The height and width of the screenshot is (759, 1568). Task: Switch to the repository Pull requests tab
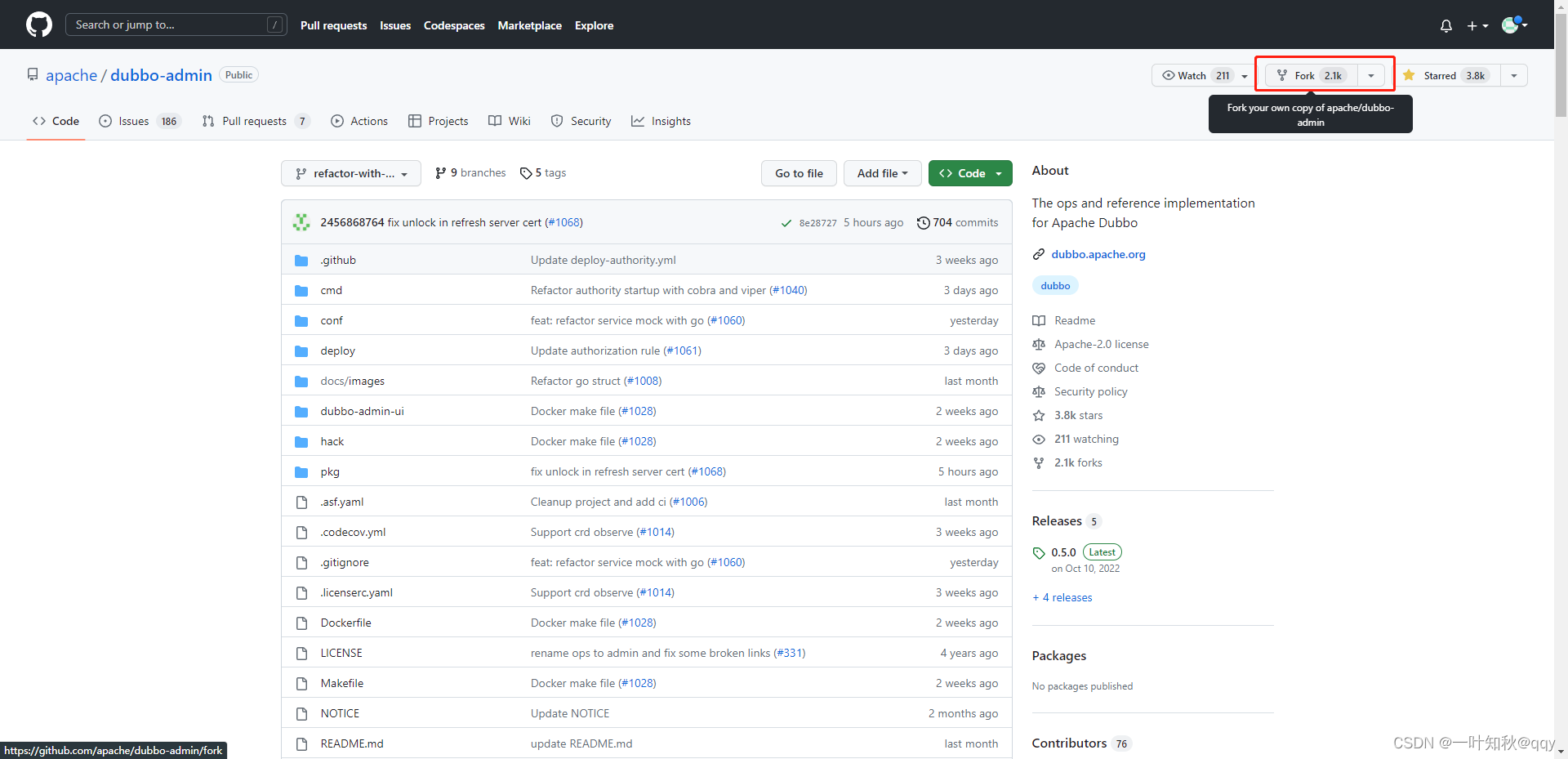(x=256, y=121)
